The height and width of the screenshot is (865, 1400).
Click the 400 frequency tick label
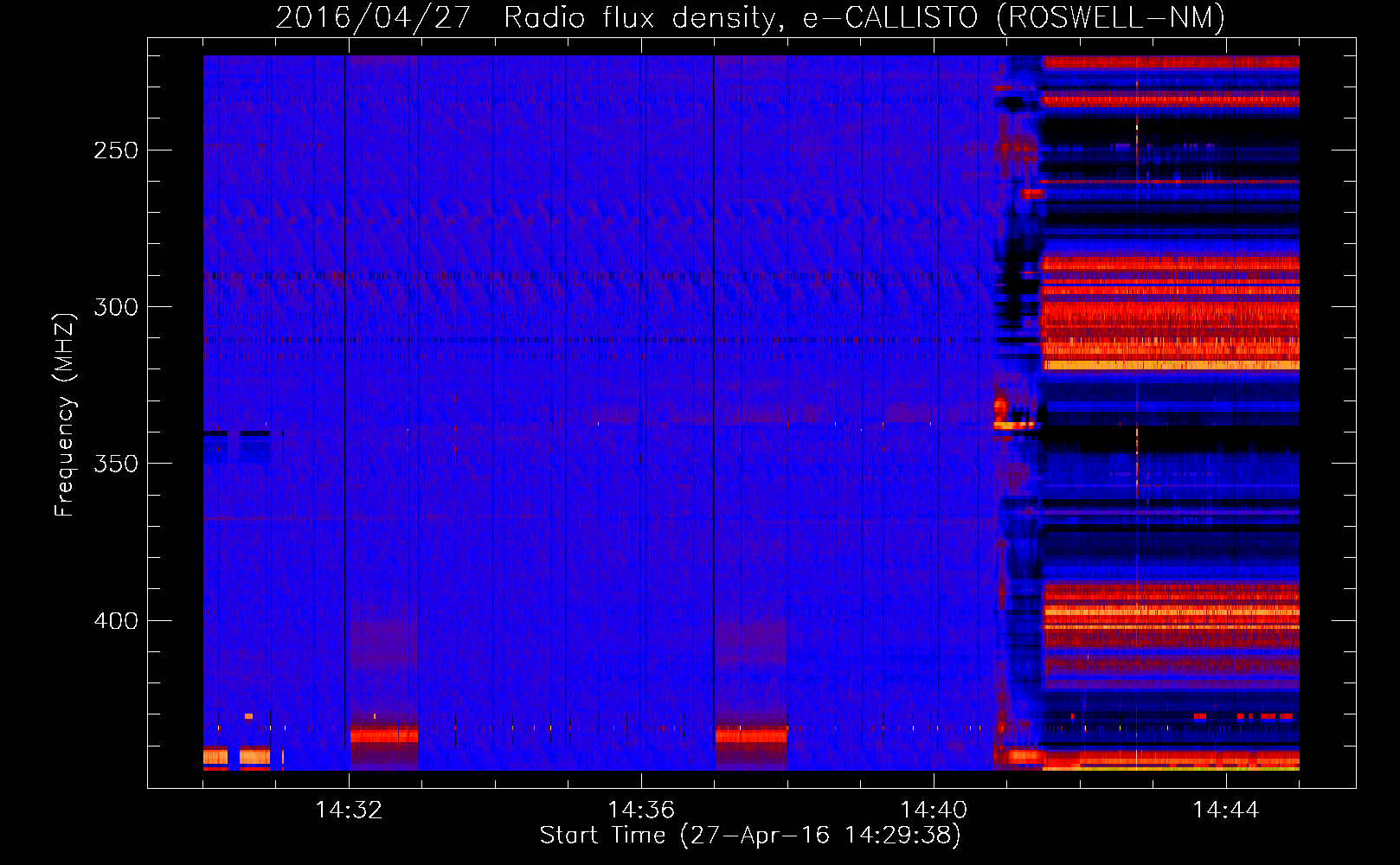(x=116, y=621)
